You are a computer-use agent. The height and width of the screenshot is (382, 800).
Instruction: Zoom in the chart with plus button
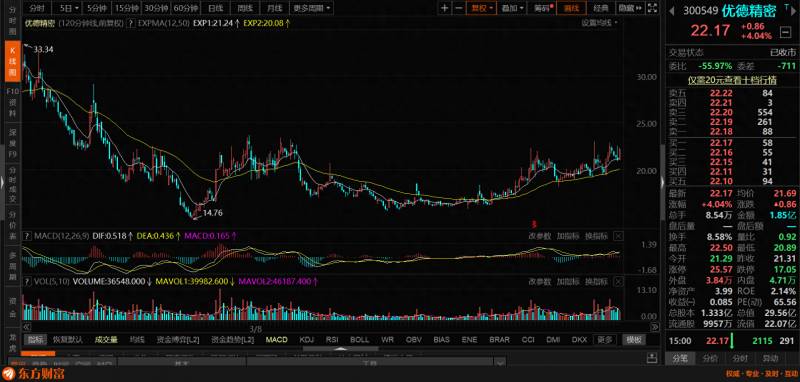445,8
